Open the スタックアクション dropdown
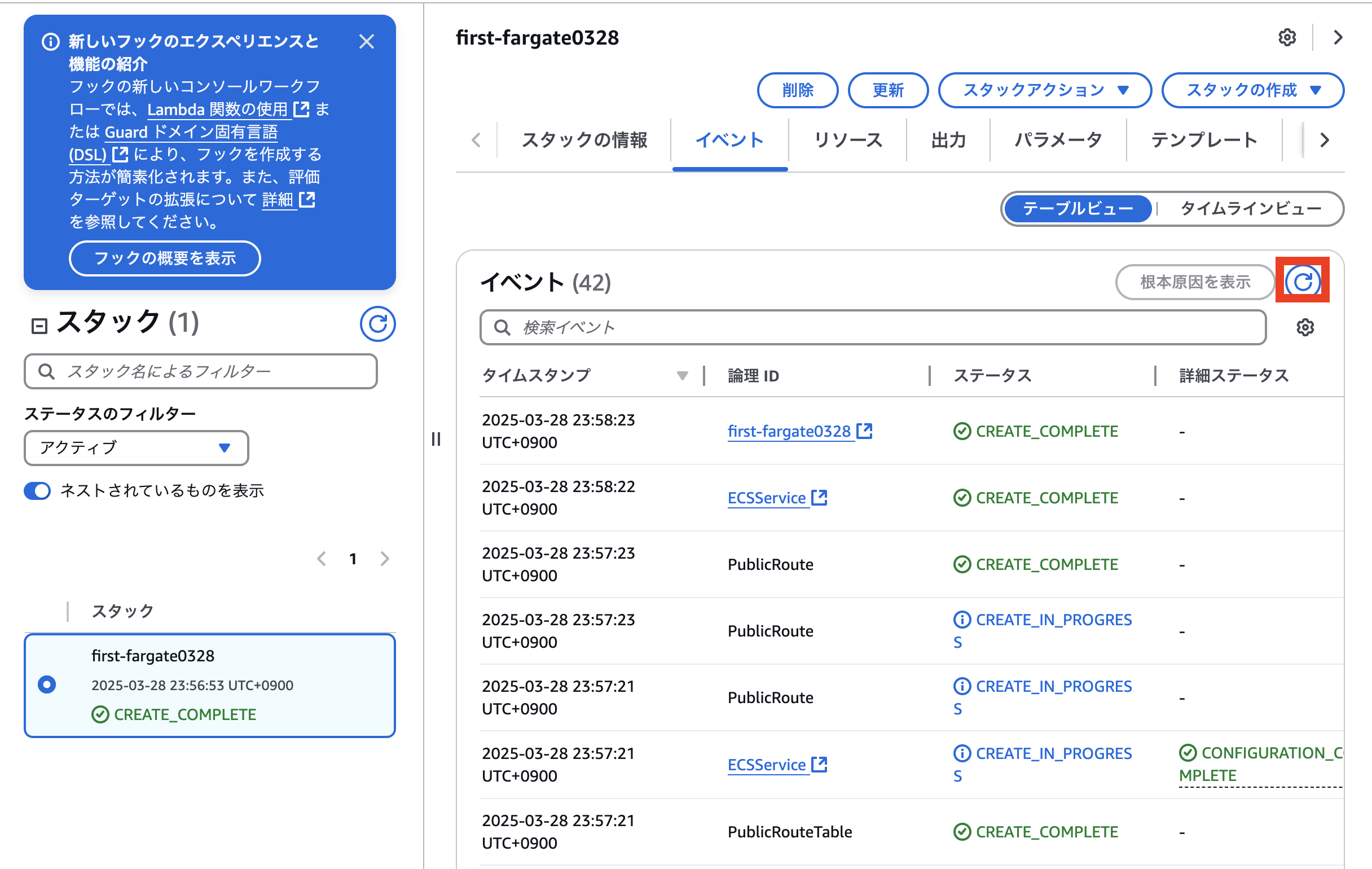This screenshot has height=869, width=1372. click(1044, 90)
